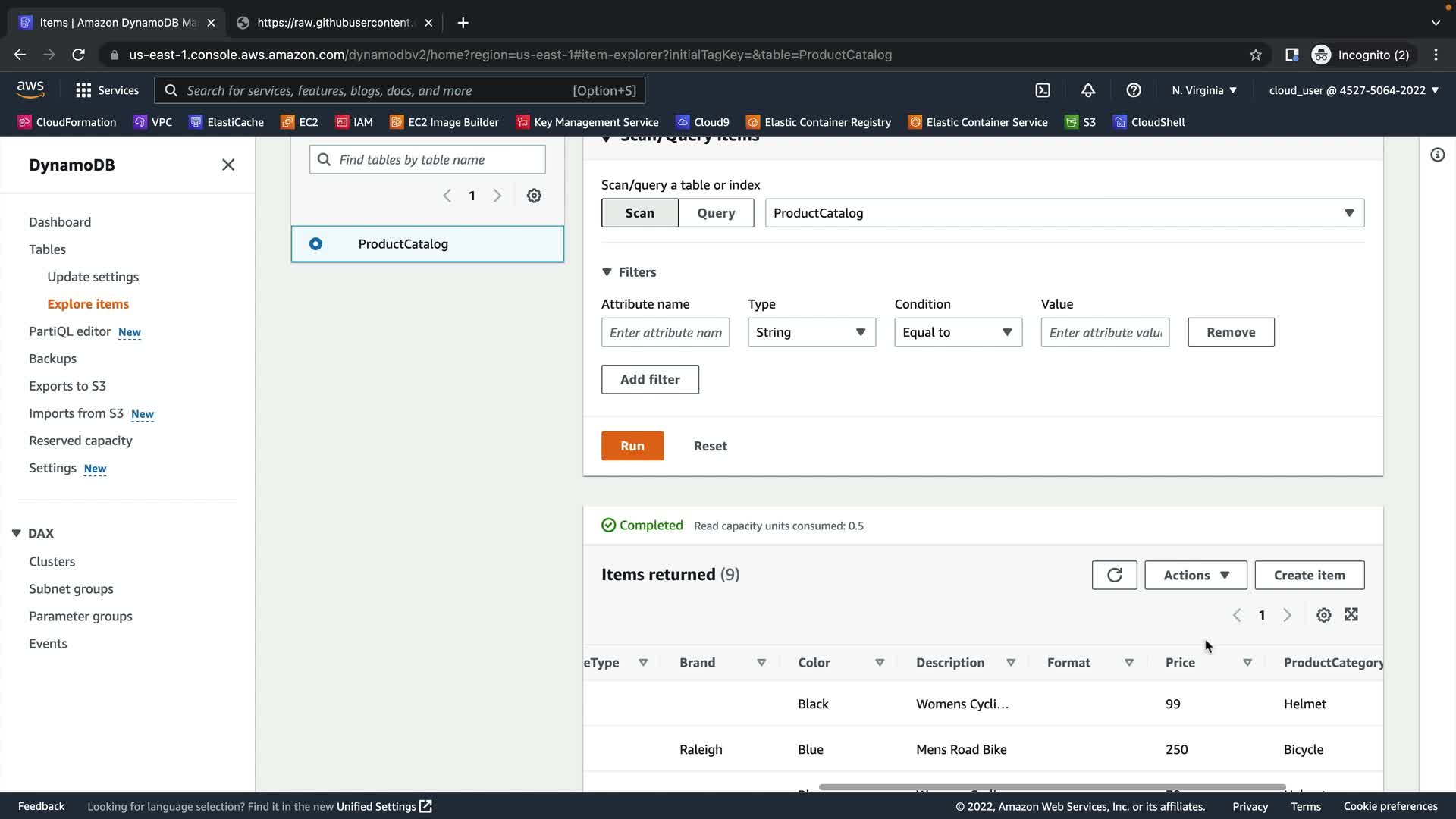Collapse the Filters section
This screenshot has width=1456, height=819.
click(607, 272)
